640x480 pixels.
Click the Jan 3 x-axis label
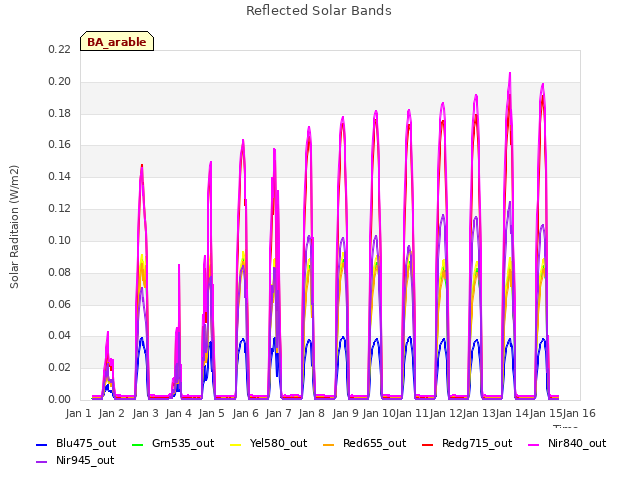[146, 413]
